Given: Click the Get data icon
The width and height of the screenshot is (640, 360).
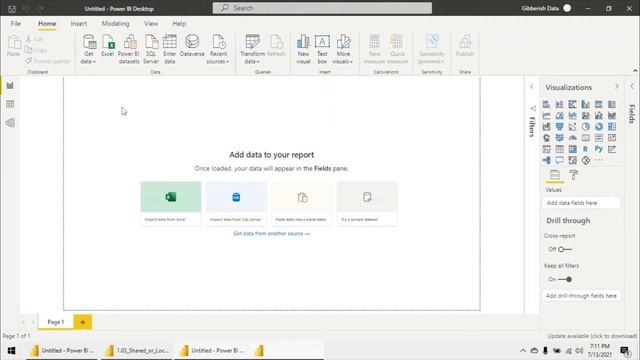Looking at the screenshot, I should pyautogui.click(x=89, y=42).
